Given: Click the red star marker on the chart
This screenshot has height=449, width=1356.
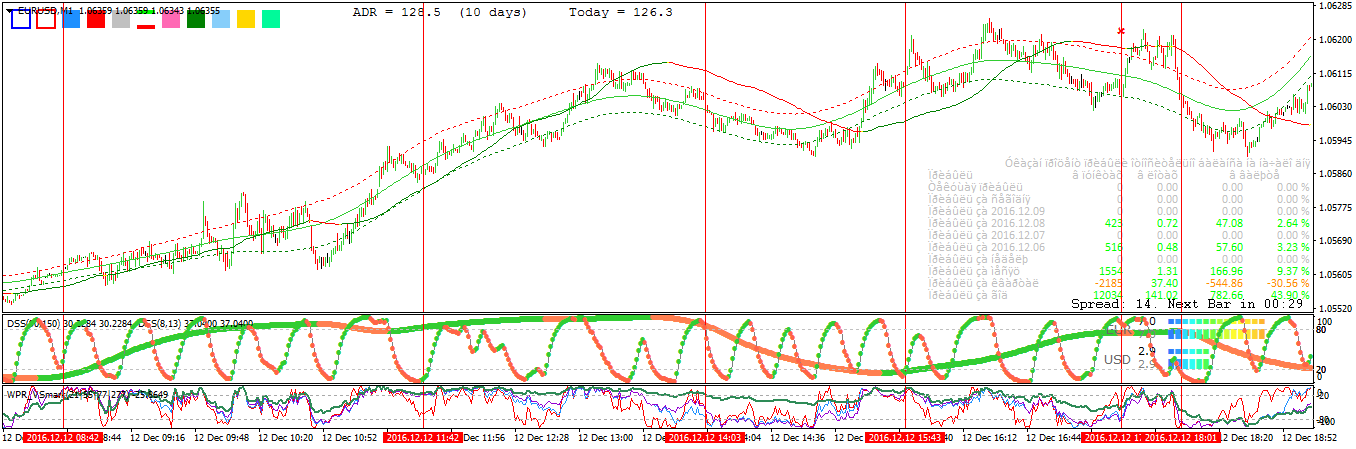Looking at the screenshot, I should click(1121, 31).
